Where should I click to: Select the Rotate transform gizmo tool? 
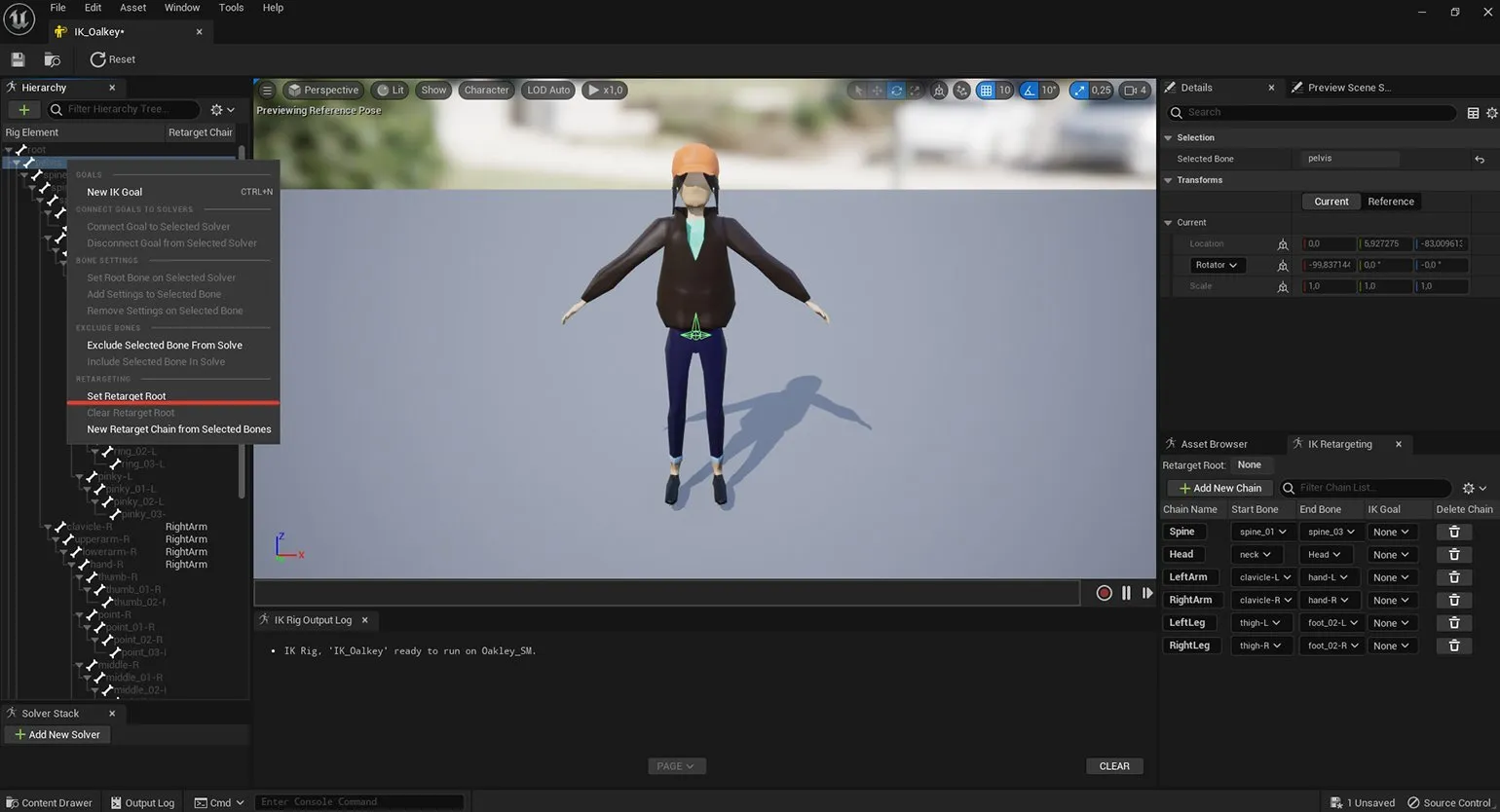point(896,91)
